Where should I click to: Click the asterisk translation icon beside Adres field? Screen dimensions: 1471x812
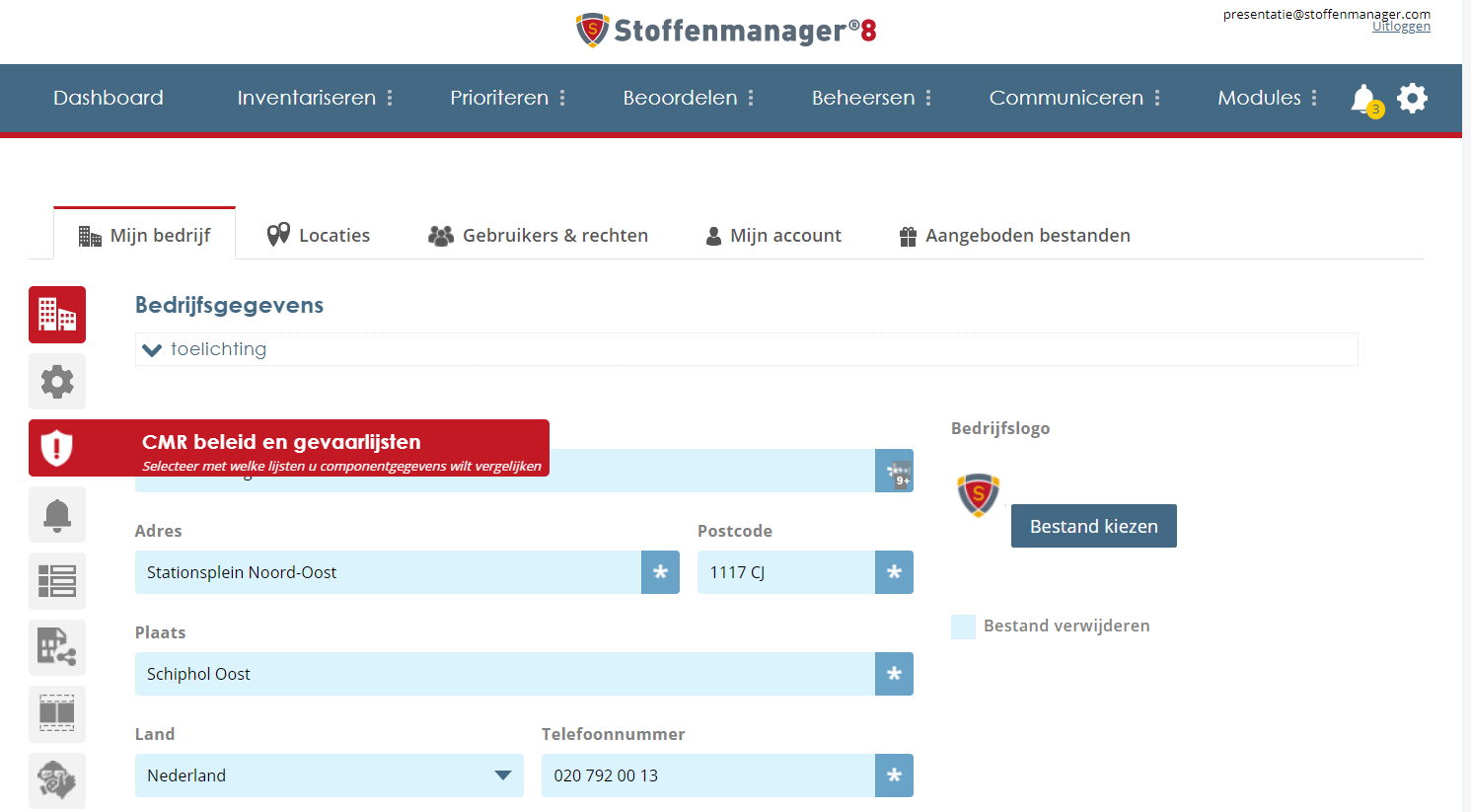point(660,572)
